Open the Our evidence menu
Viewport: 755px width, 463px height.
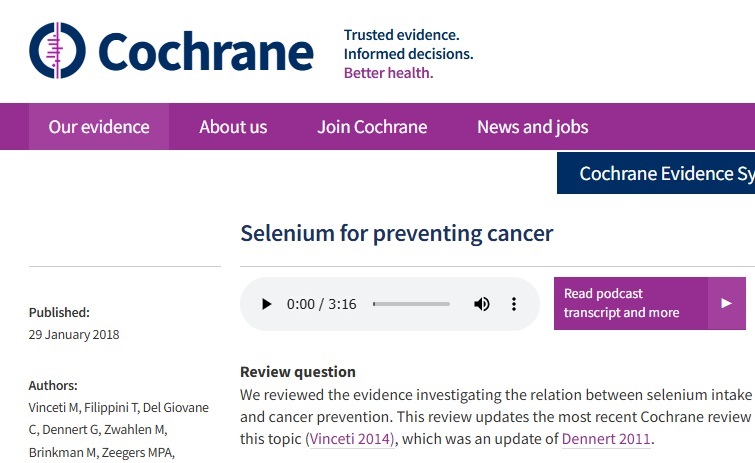click(99, 127)
